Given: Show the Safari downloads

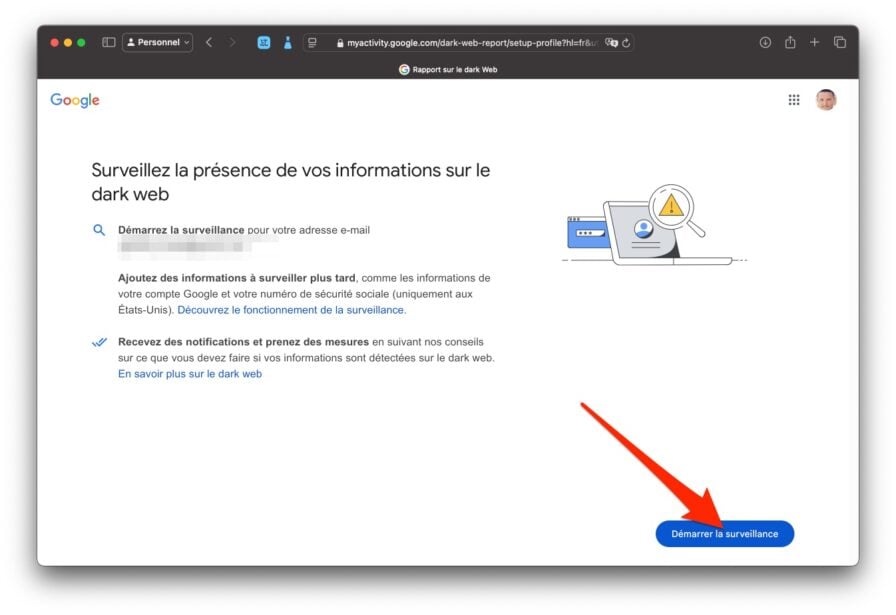Looking at the screenshot, I should pyautogui.click(x=765, y=43).
